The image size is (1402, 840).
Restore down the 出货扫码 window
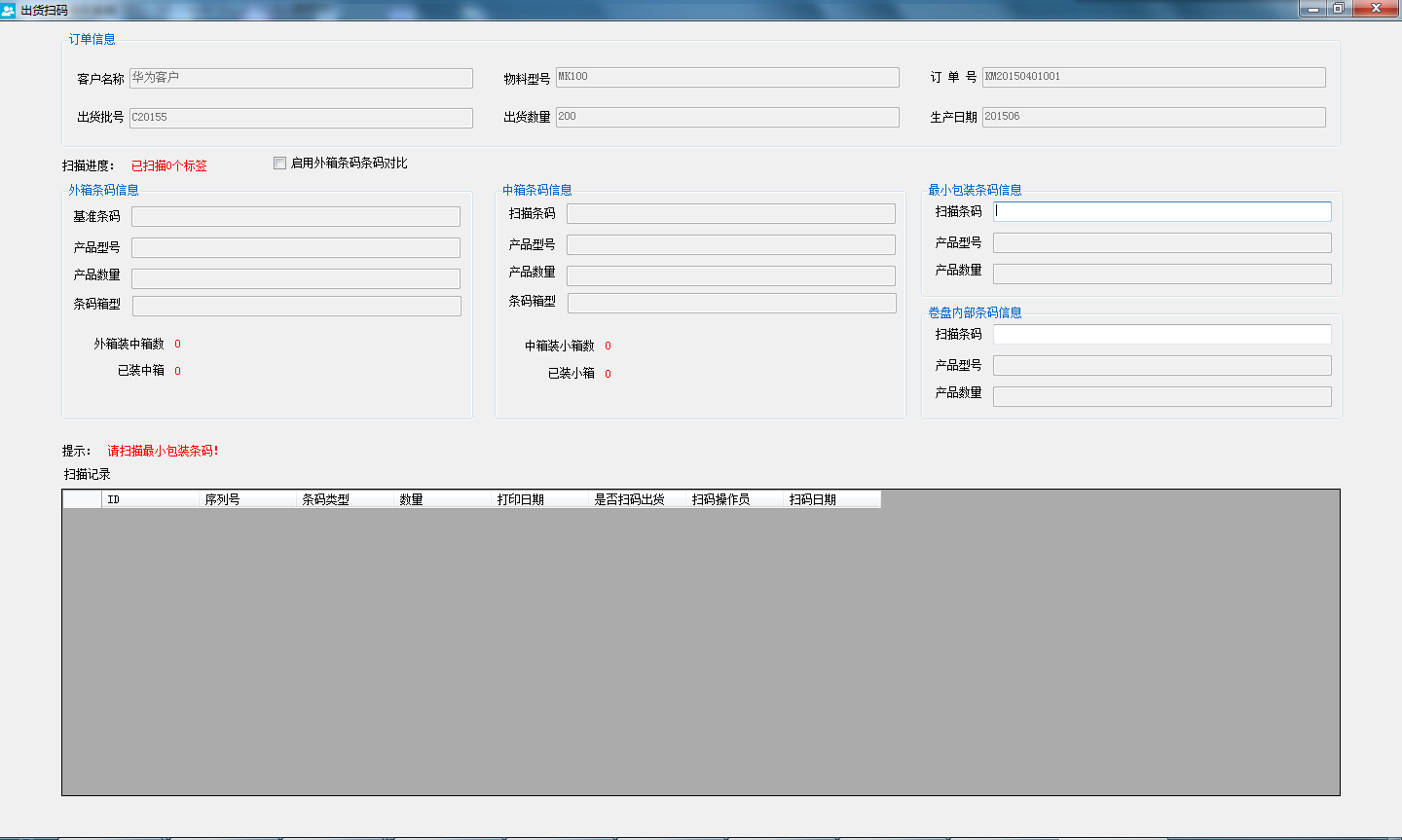click(1339, 9)
